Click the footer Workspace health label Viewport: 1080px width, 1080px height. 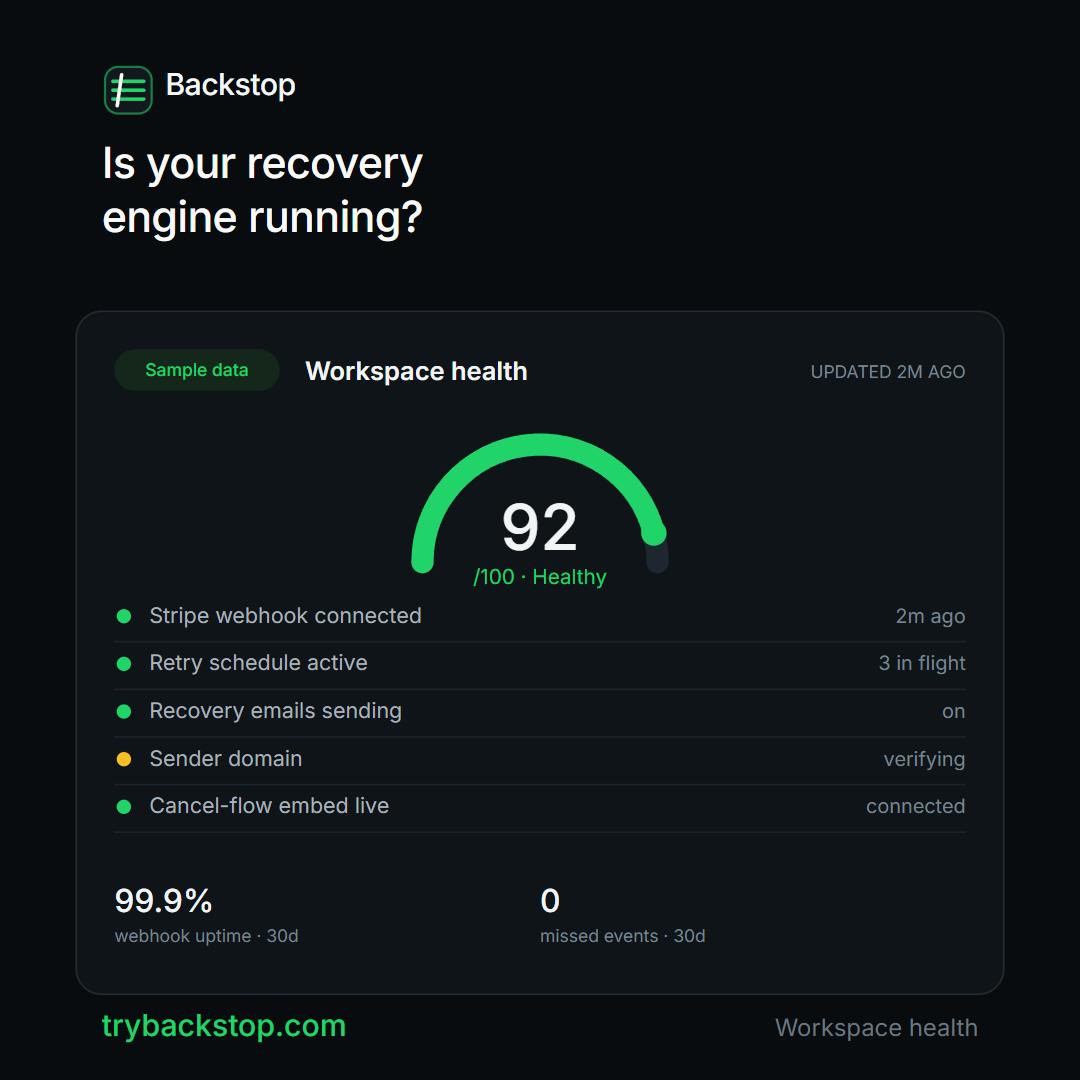point(876,1028)
